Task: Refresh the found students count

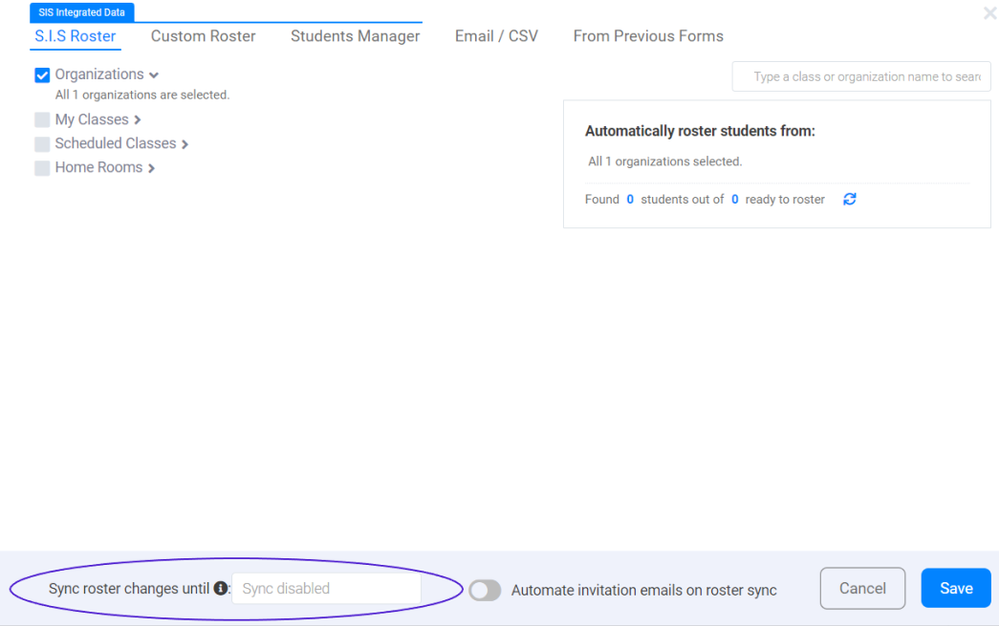Action: point(849,199)
